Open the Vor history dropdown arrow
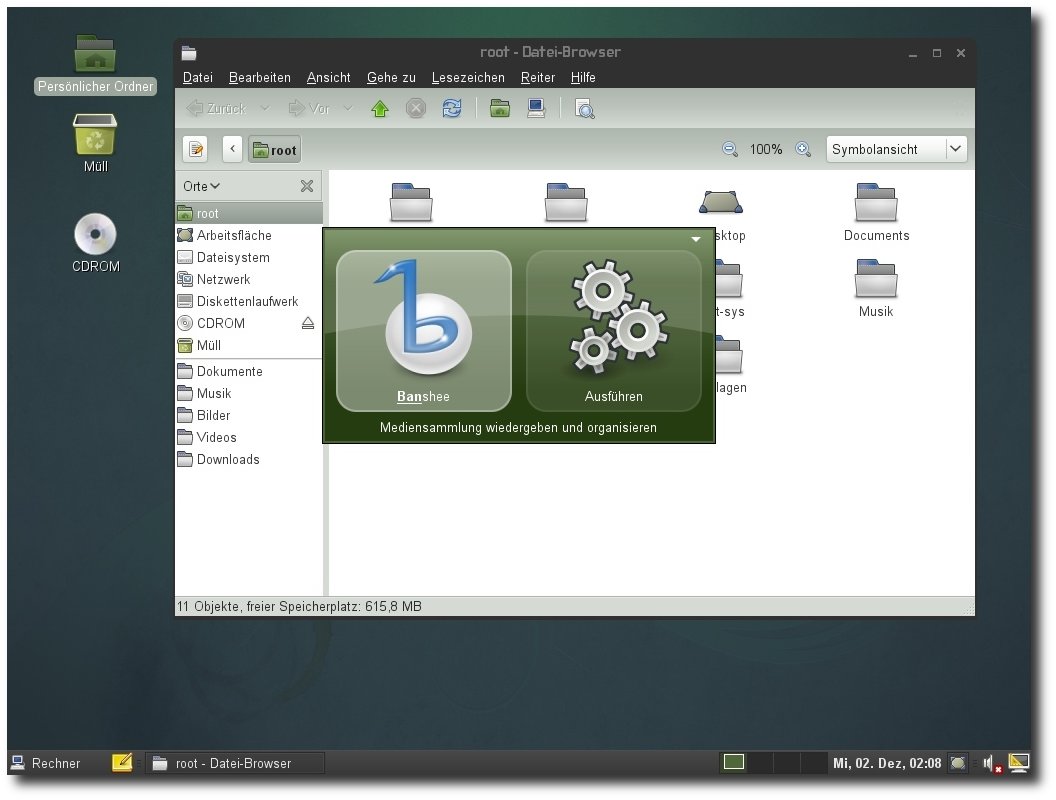 pyautogui.click(x=348, y=108)
